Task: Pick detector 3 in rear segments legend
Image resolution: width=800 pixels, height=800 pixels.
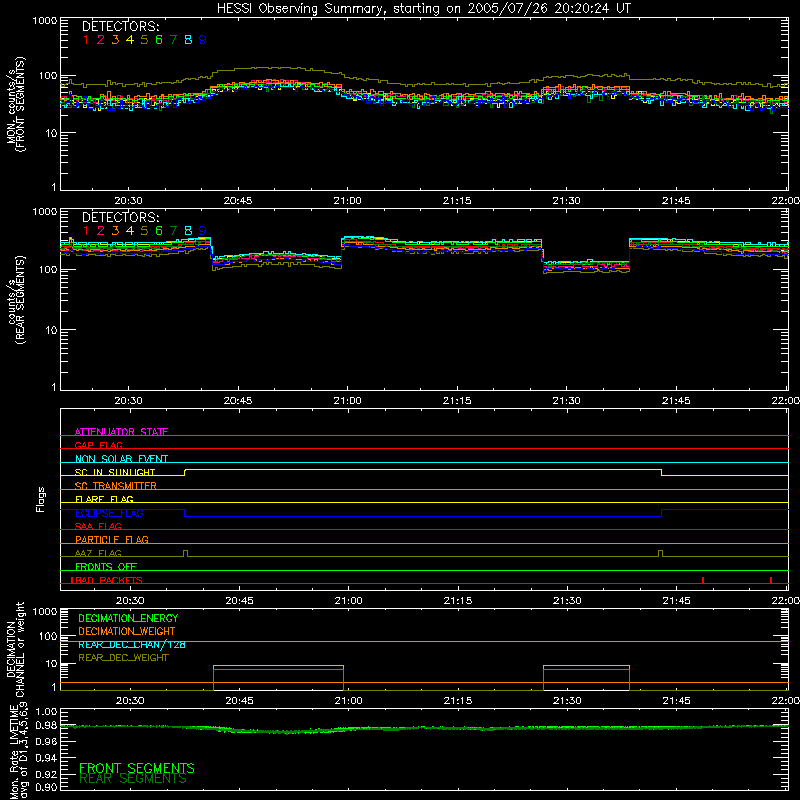Action: pos(115,231)
